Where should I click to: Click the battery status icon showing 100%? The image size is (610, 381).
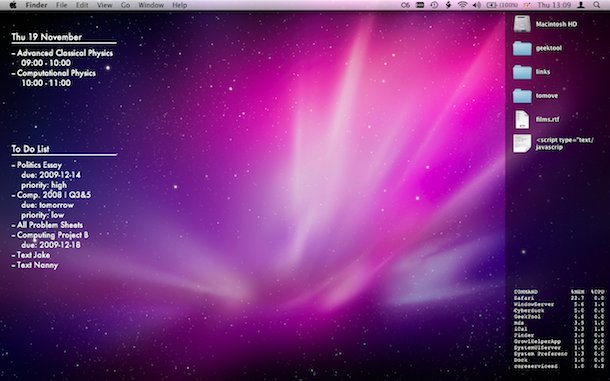[x=502, y=5]
